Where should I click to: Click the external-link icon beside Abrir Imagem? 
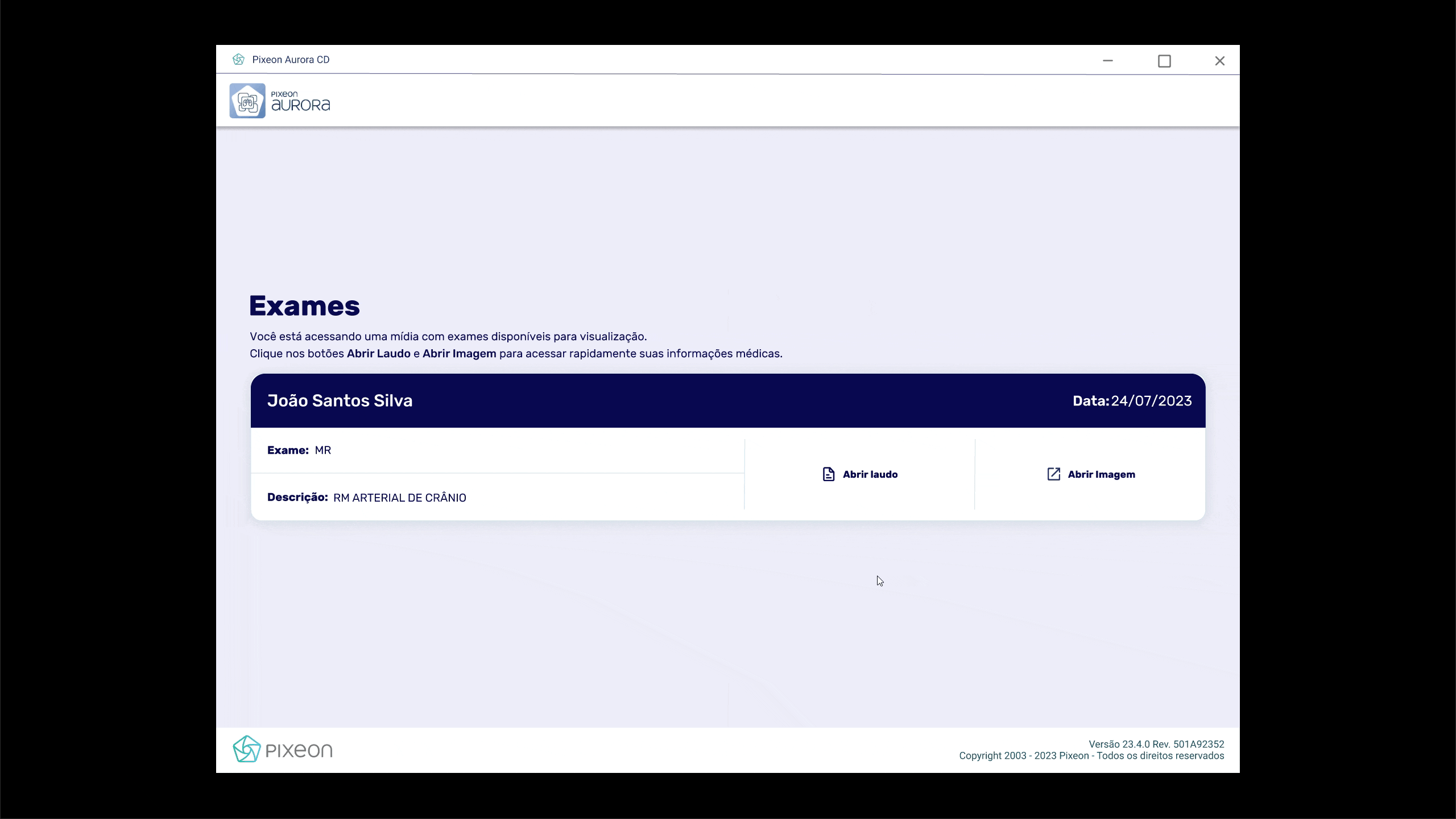[x=1054, y=474]
